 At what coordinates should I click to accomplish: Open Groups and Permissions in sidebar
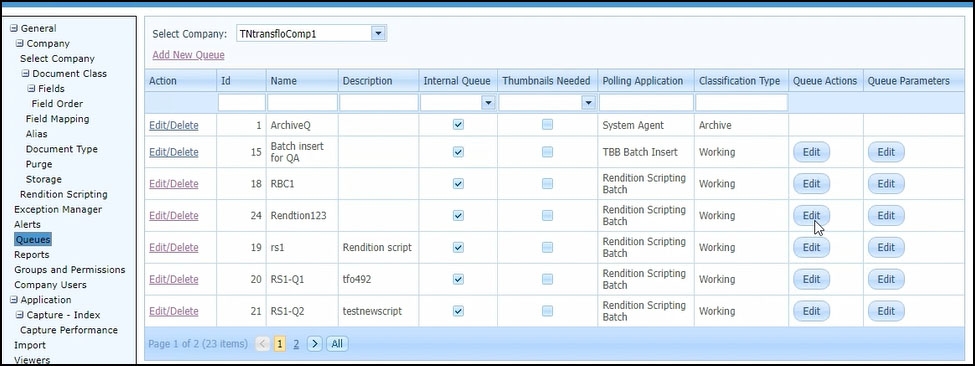click(70, 270)
